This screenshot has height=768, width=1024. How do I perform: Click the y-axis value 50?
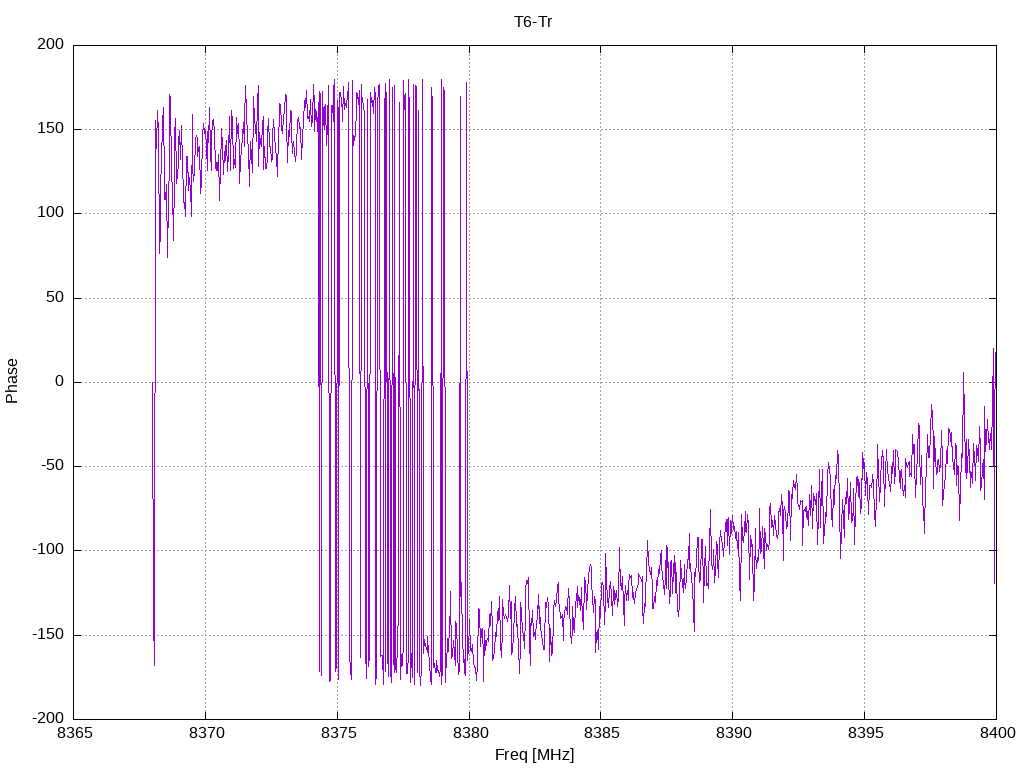[x=56, y=297]
